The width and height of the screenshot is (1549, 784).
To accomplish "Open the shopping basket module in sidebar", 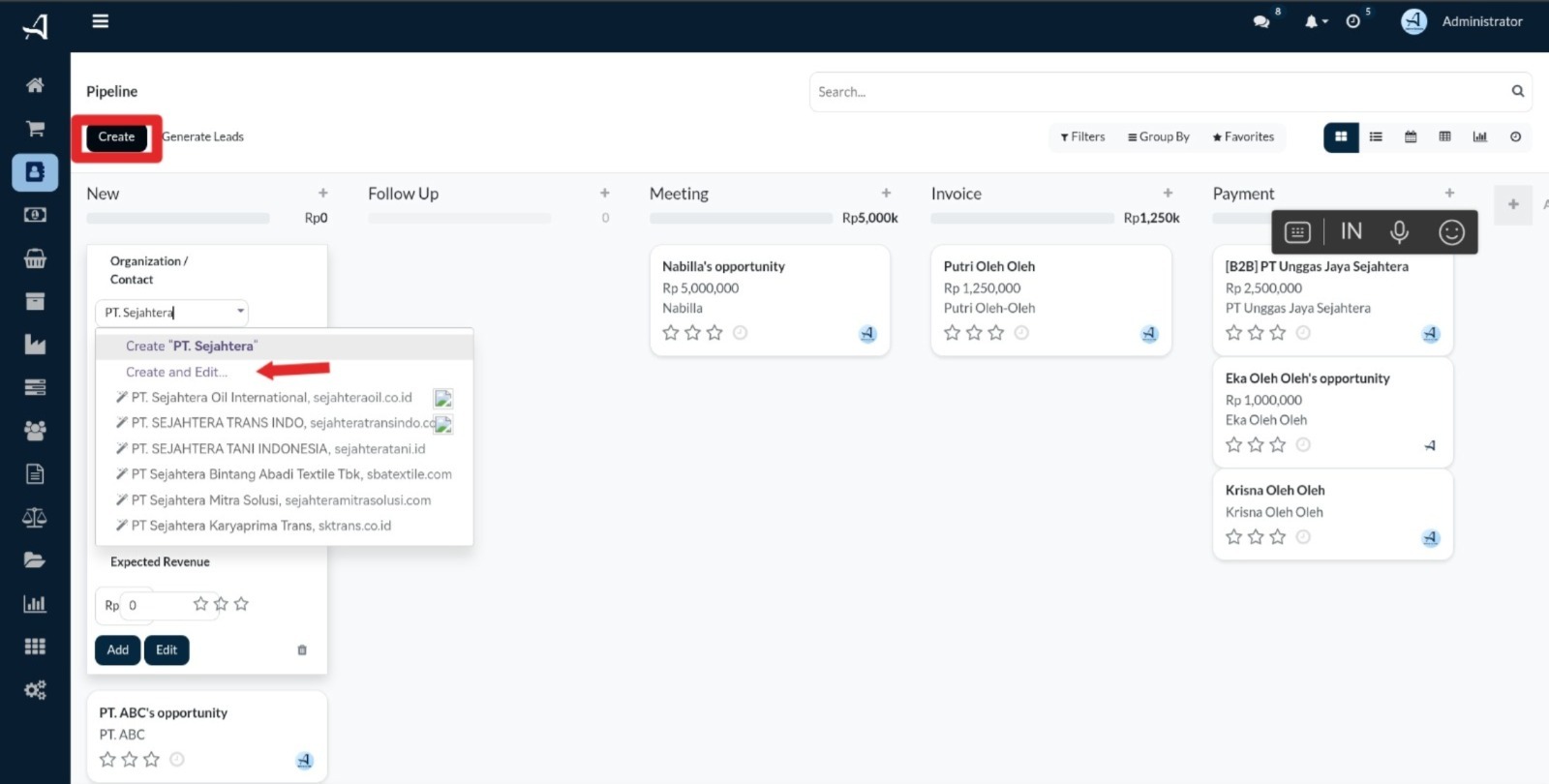I will click(x=35, y=258).
